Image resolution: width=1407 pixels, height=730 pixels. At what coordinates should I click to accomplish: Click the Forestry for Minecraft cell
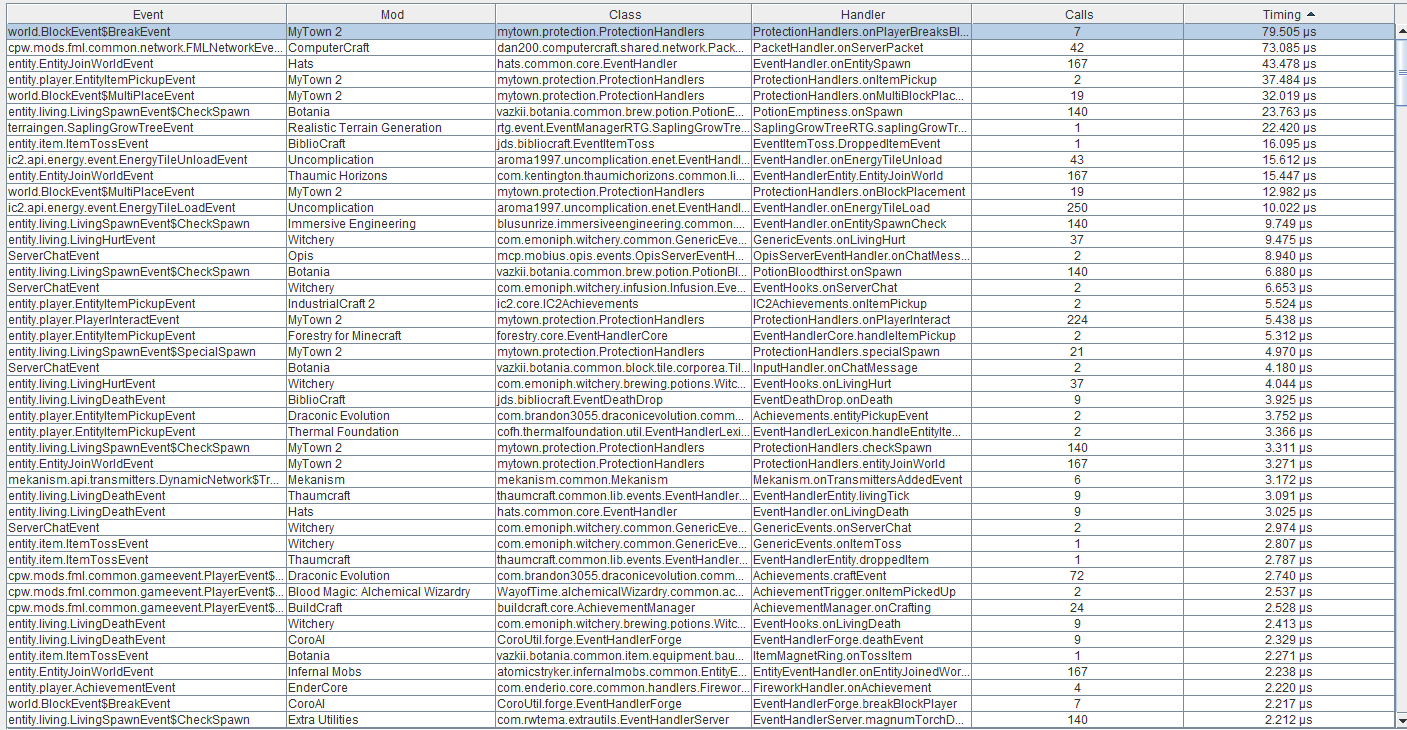pos(390,336)
